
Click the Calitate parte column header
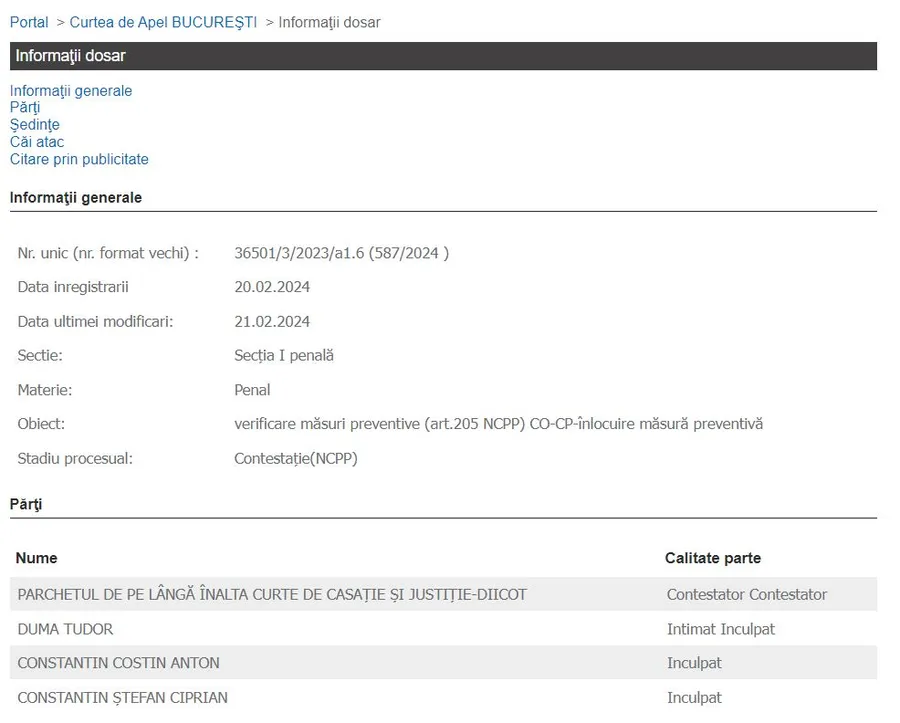point(713,558)
